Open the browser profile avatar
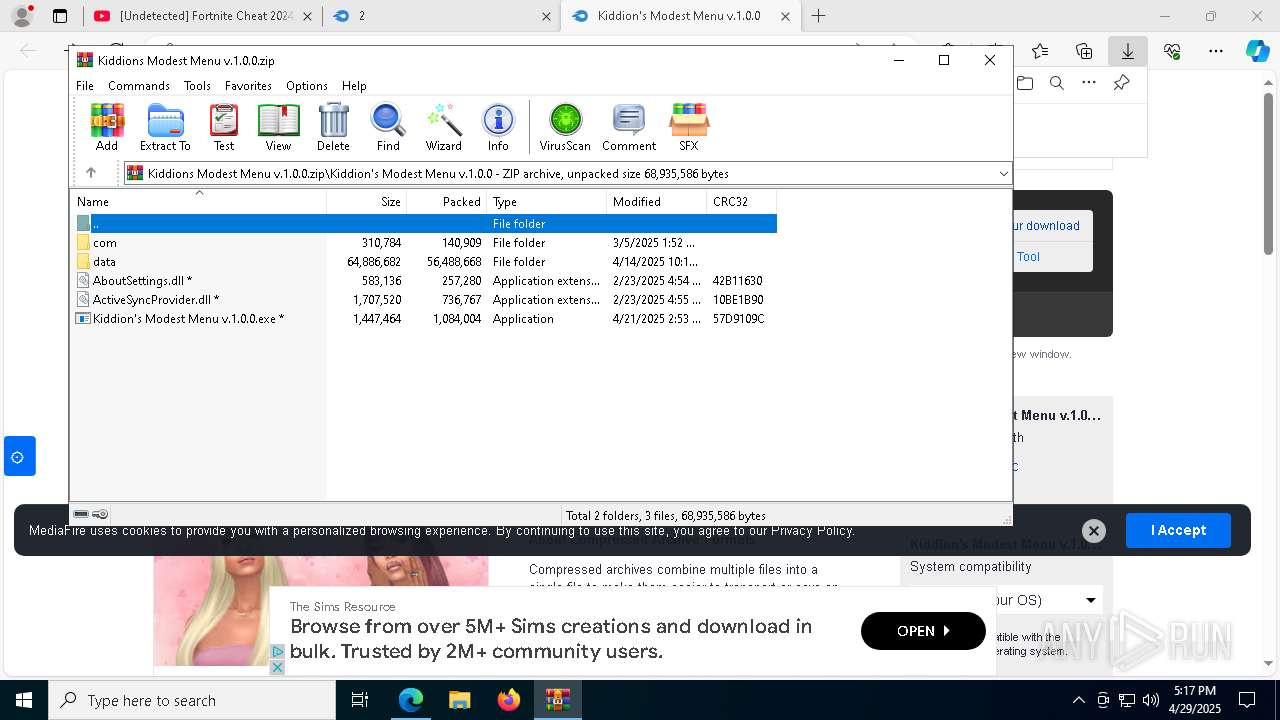This screenshot has height=720, width=1280. click(21, 16)
